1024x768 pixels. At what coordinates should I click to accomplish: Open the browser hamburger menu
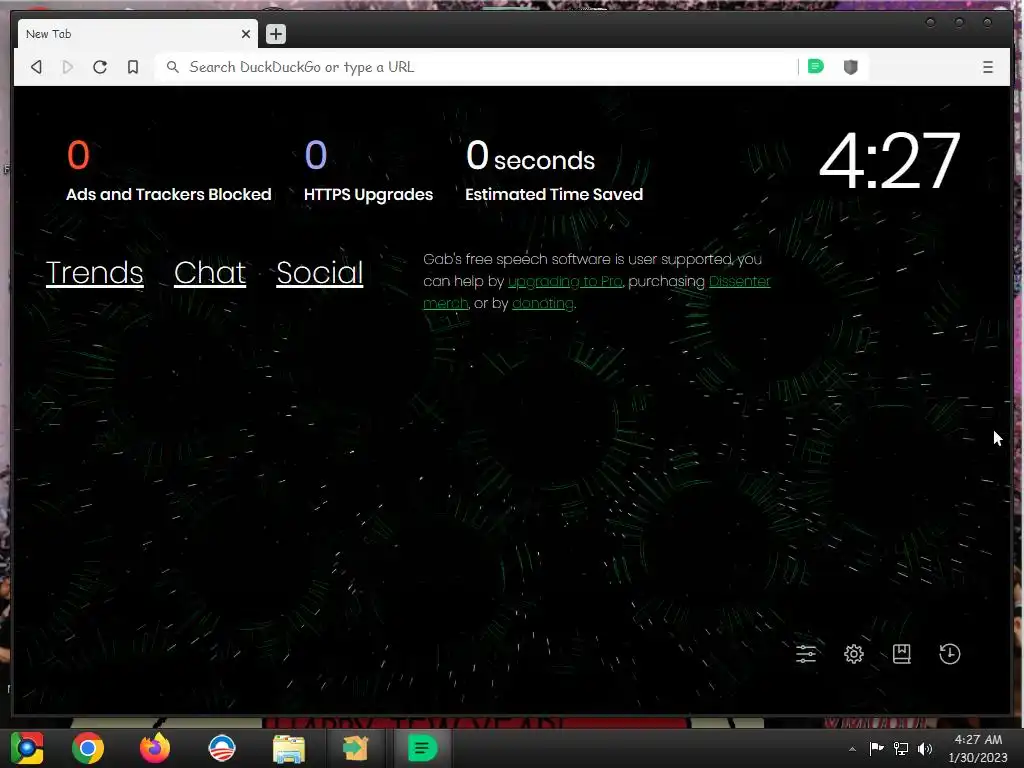pos(987,67)
